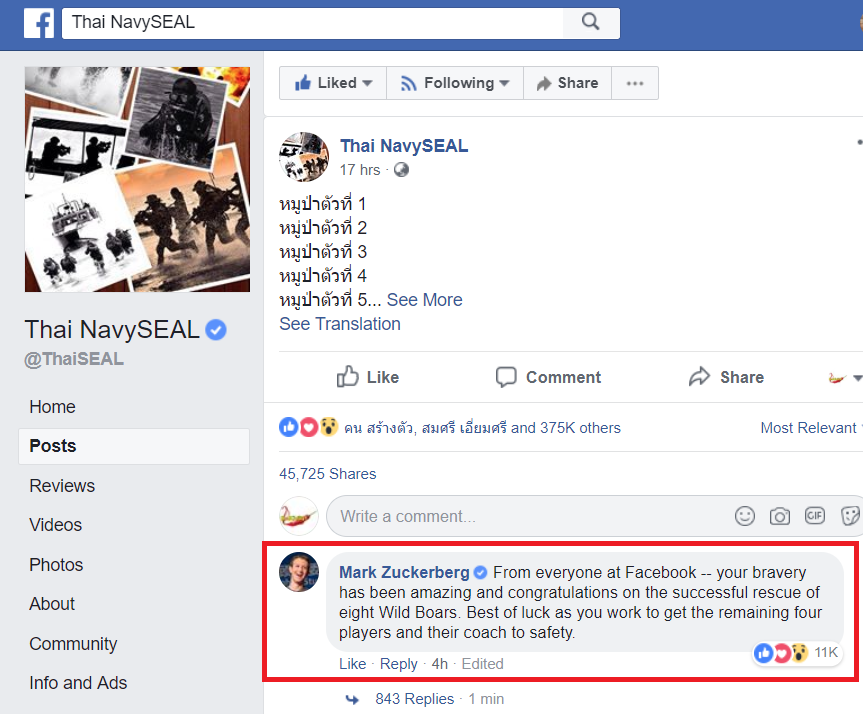
Task: Like Mark Zuckerberg's comment
Action: 352,664
